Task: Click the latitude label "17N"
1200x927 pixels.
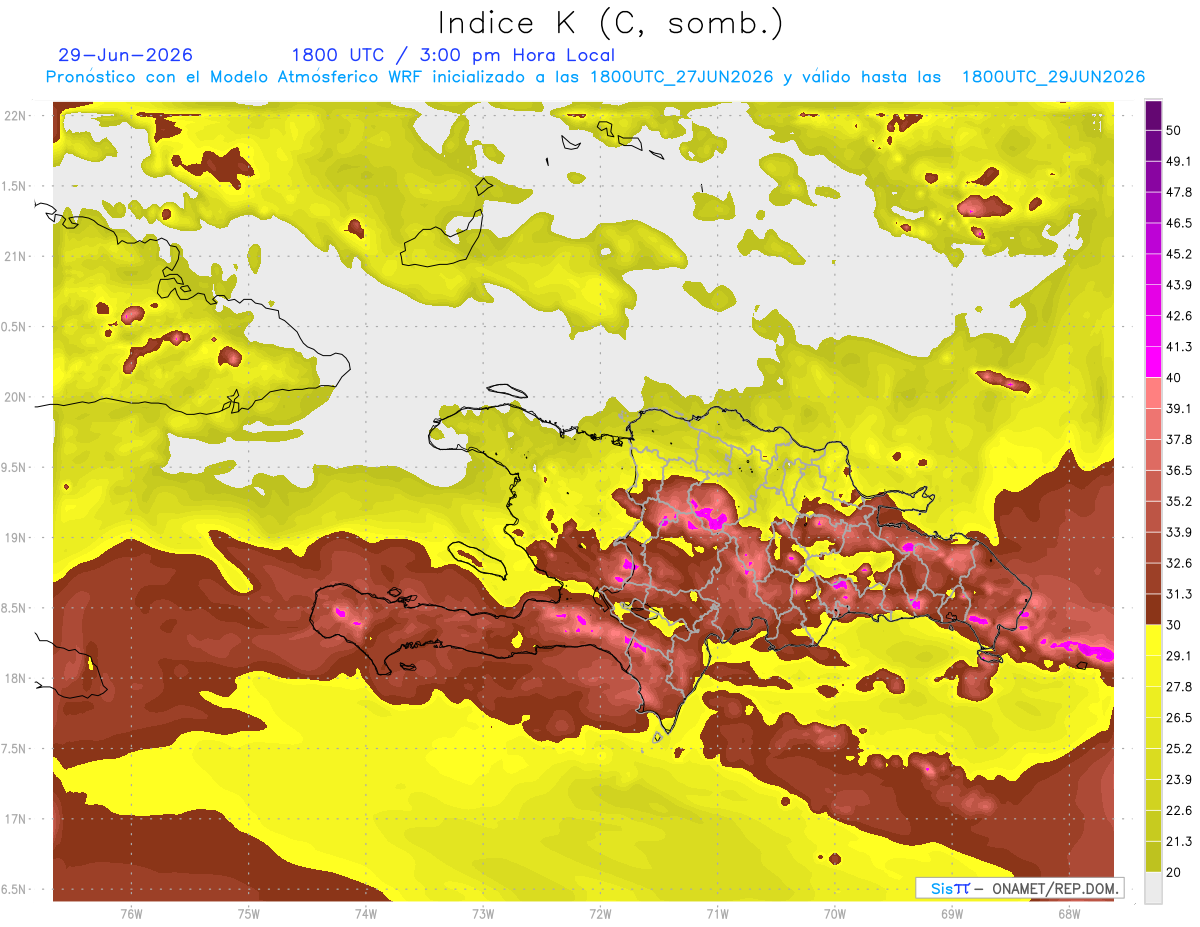Action: [15, 820]
